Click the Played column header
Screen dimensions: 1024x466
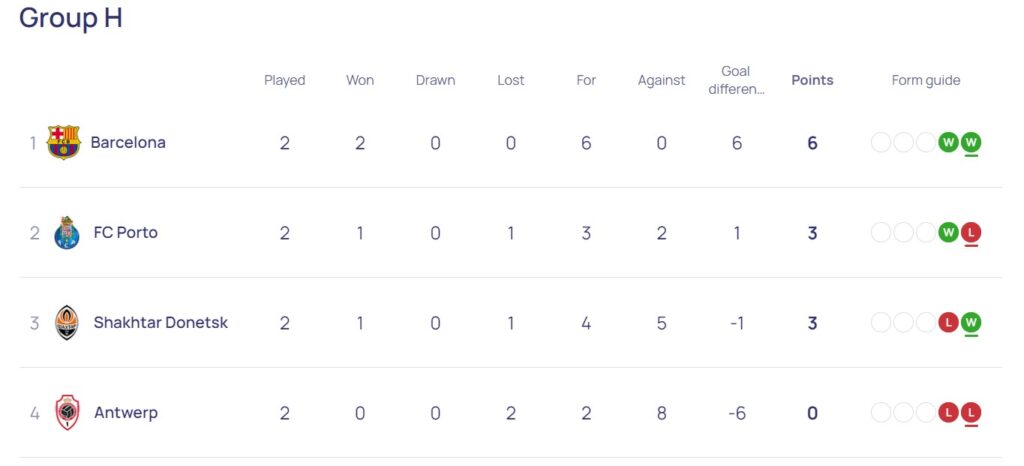[x=285, y=80]
